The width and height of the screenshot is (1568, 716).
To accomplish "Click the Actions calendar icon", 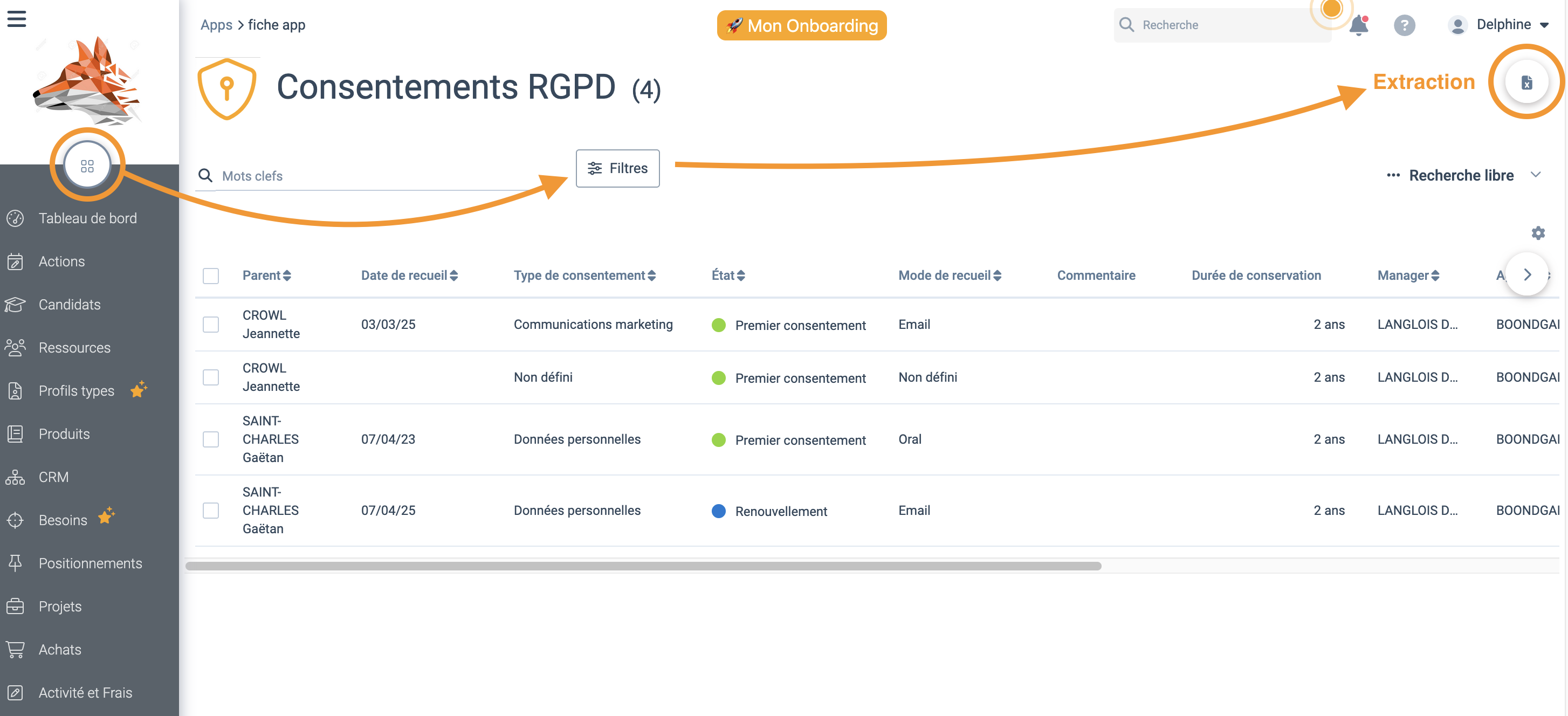I will click(15, 261).
